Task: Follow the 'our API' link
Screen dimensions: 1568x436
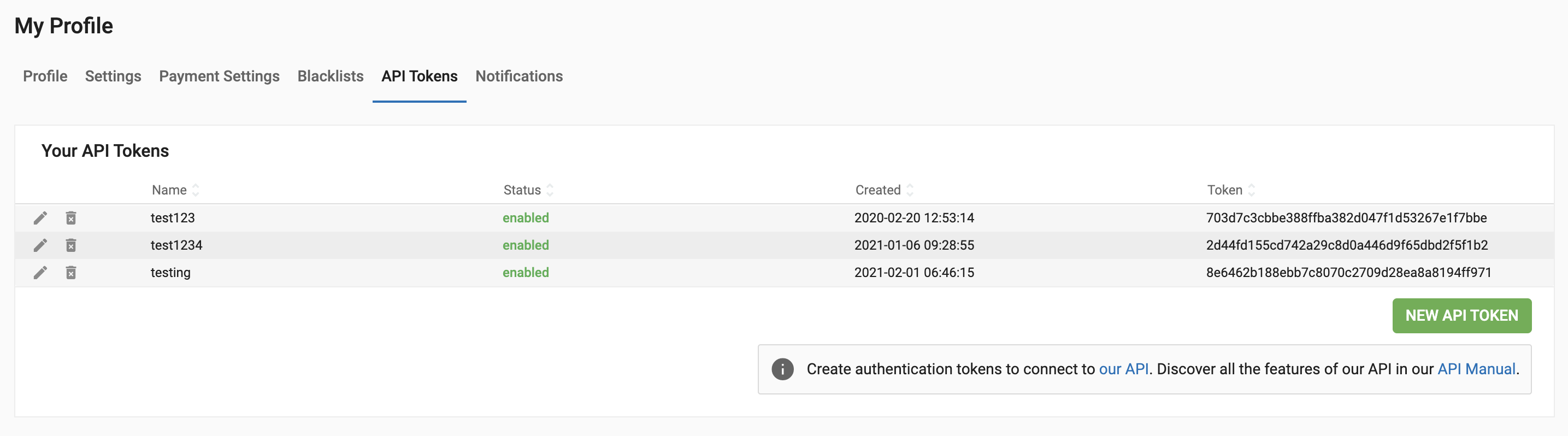Action: point(1124,369)
